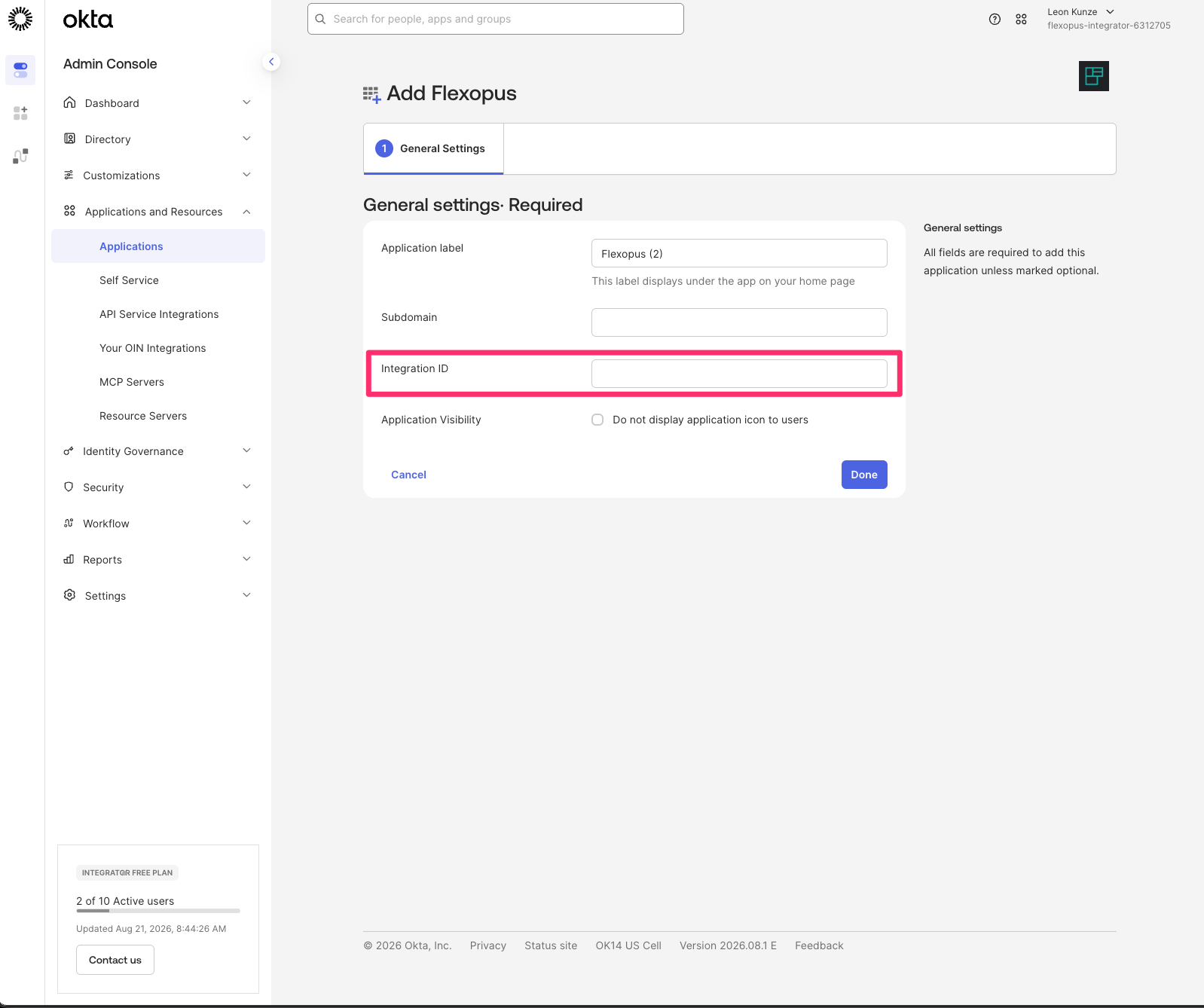Click the '2 of 10 Active users' text
Screen dimensions: 1204x1008
125,901
